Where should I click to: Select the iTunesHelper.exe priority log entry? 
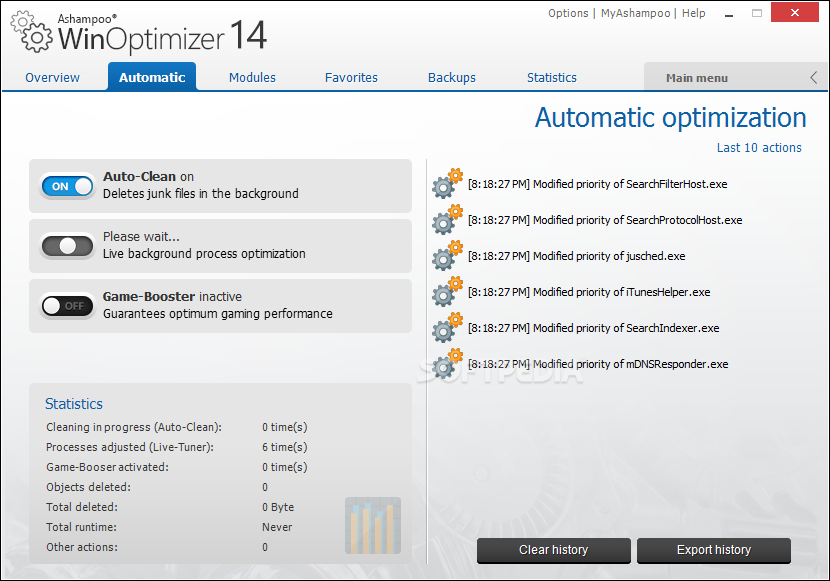click(589, 292)
